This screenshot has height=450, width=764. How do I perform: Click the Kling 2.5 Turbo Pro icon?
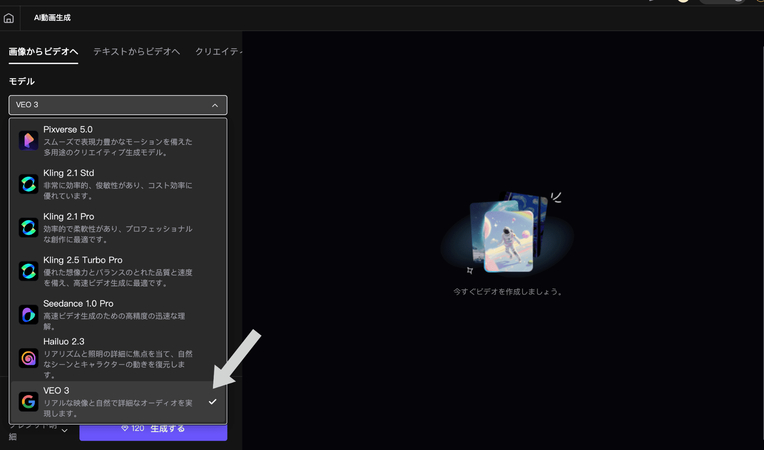point(28,271)
